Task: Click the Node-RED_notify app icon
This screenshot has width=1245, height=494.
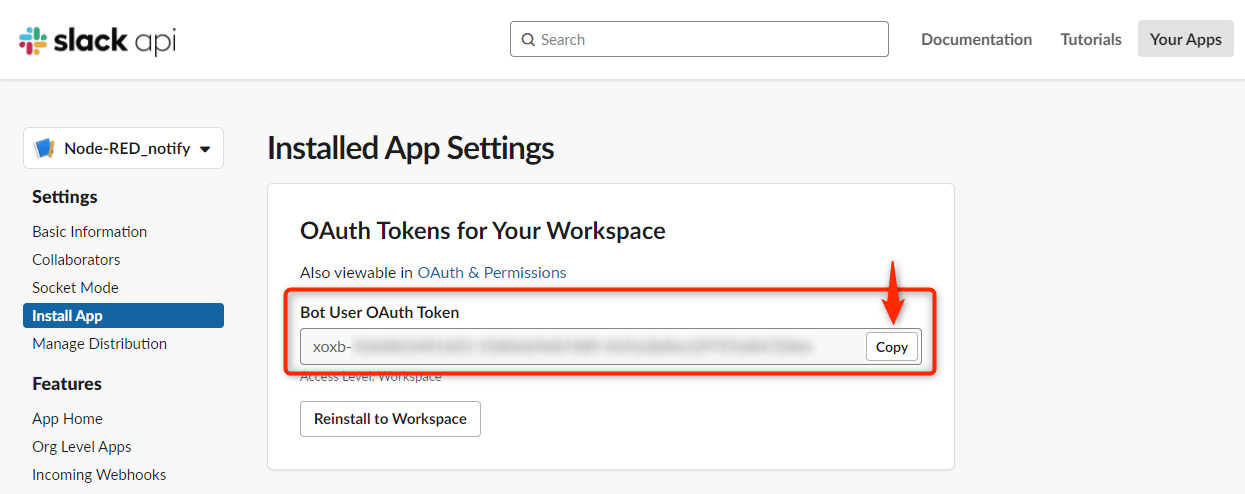Action: (45, 148)
